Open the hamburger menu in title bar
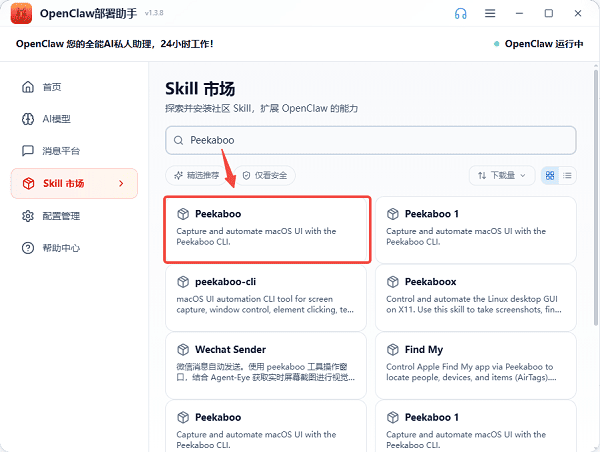Viewport: 600px width, 452px height. tap(490, 13)
